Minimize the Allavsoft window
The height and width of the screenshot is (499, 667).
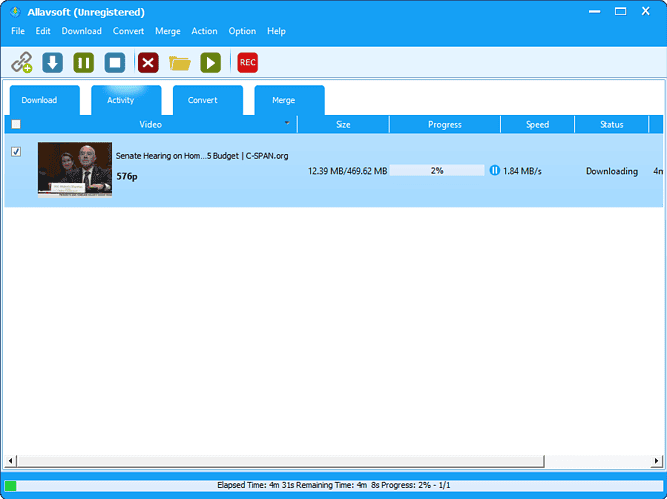pyautogui.click(x=595, y=11)
